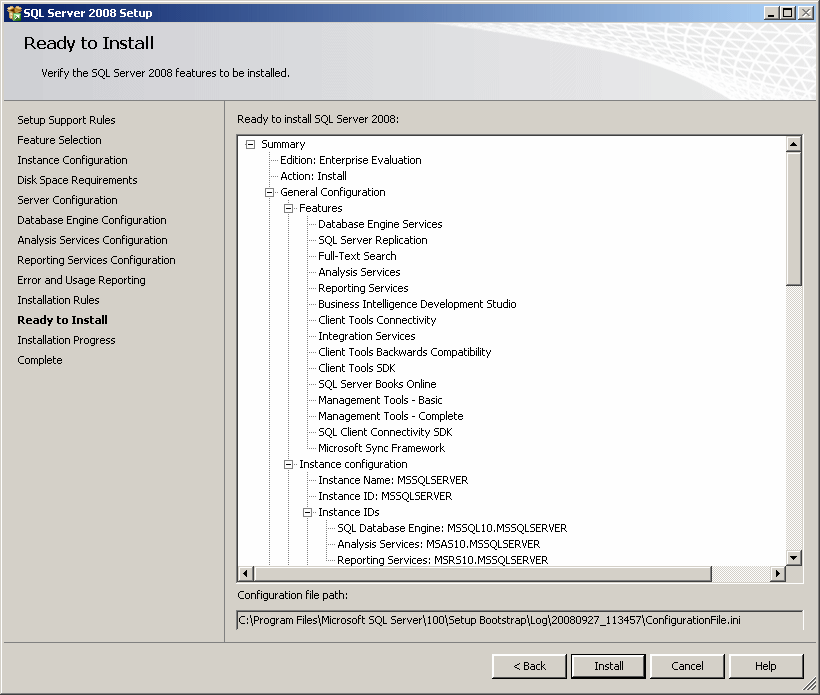Image resolution: width=820 pixels, height=695 pixels.
Task: Select the Instance configuration tree item
Action: click(353, 464)
